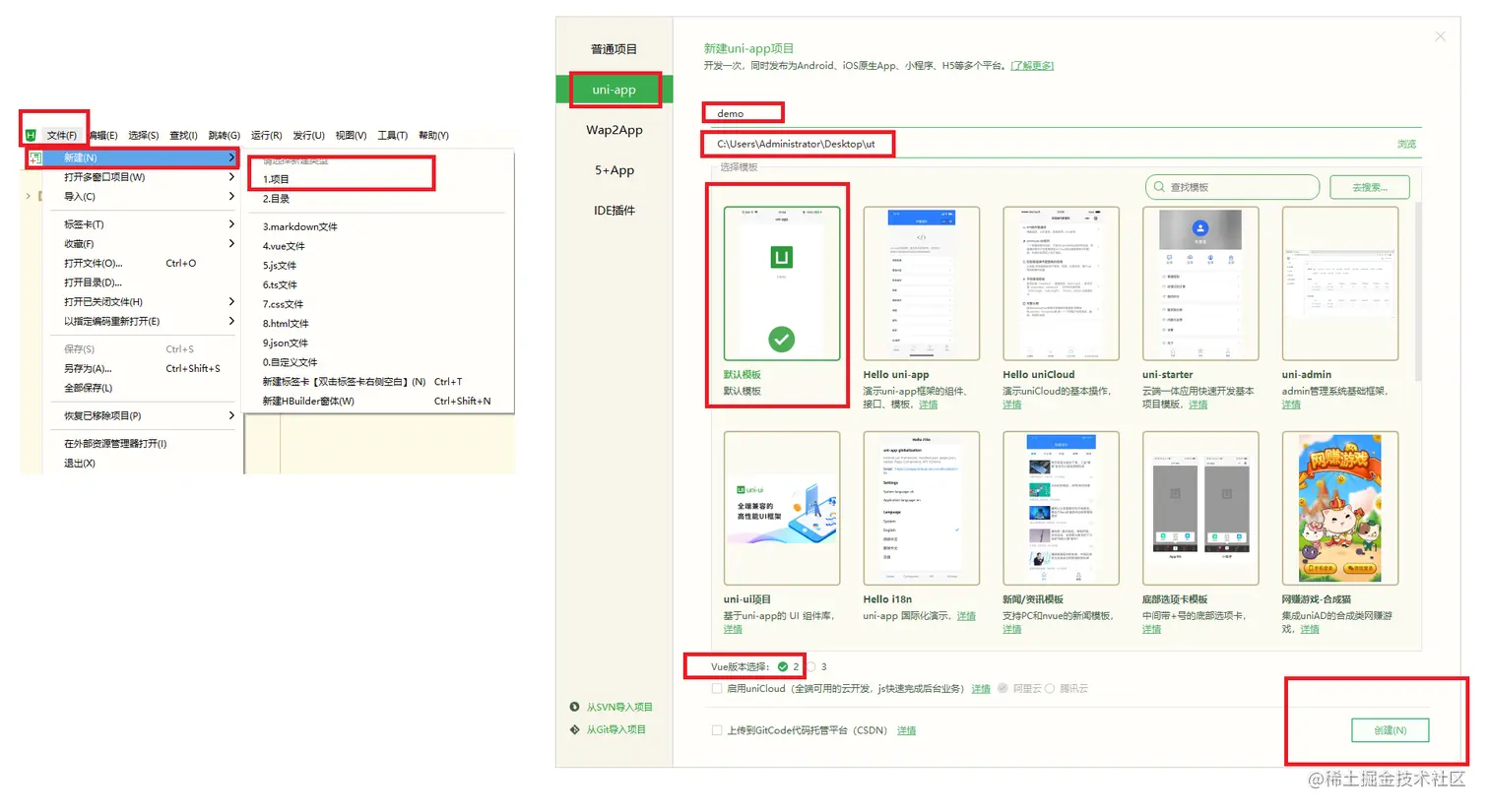Viewport: 1489px width, 812px height.
Task: Expand the 收藏(F) submenu arrow
Action: 231,243
